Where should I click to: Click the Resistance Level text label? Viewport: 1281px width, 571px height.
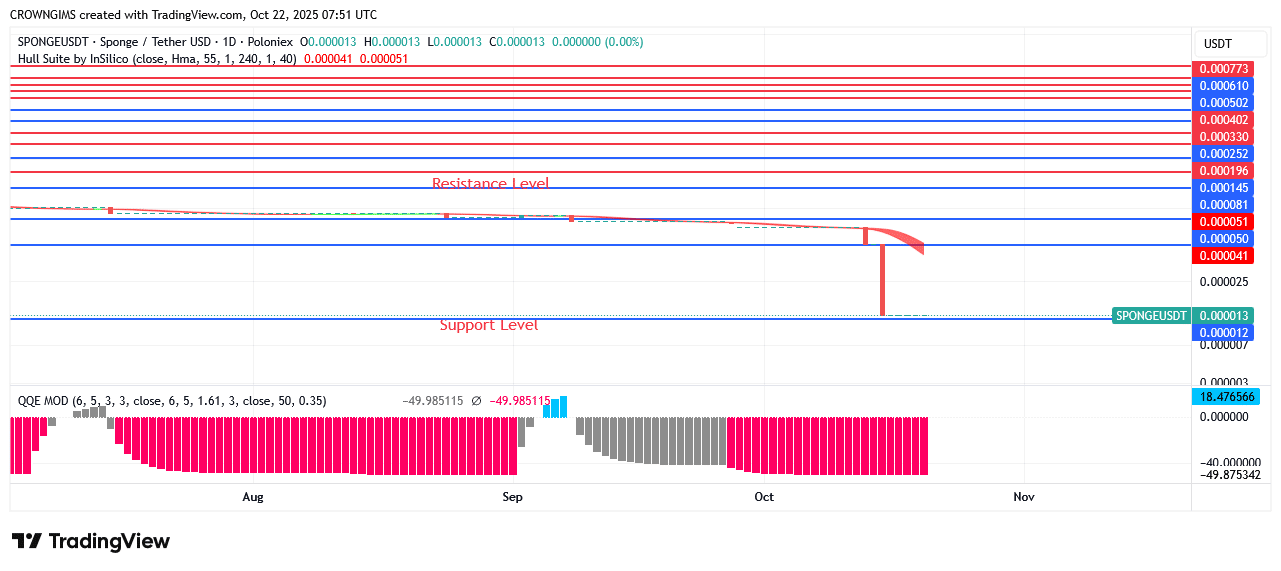tap(490, 183)
